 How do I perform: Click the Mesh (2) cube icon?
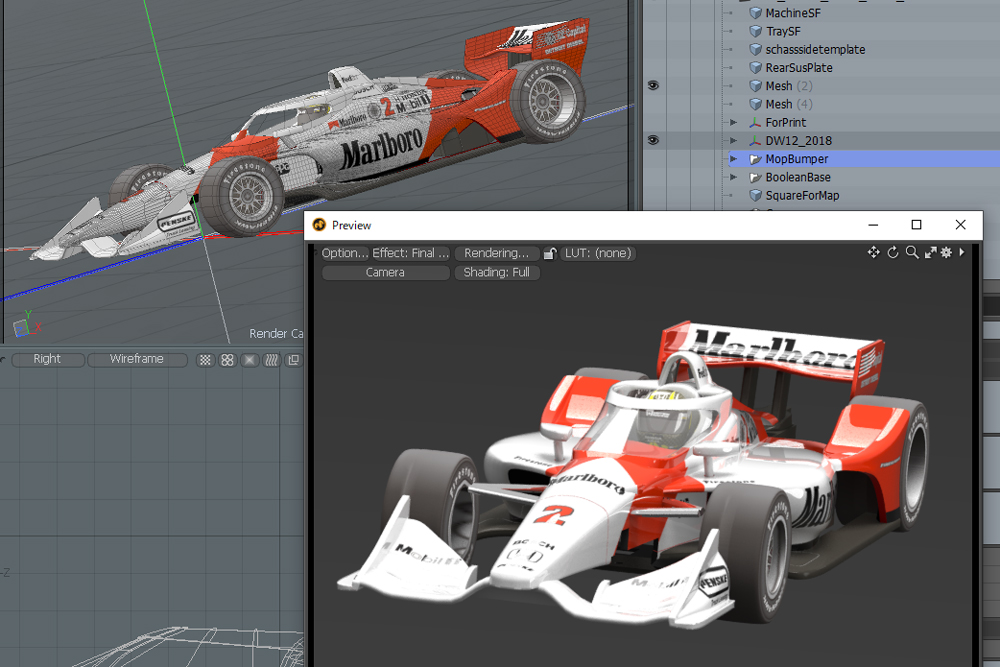pyautogui.click(x=756, y=85)
